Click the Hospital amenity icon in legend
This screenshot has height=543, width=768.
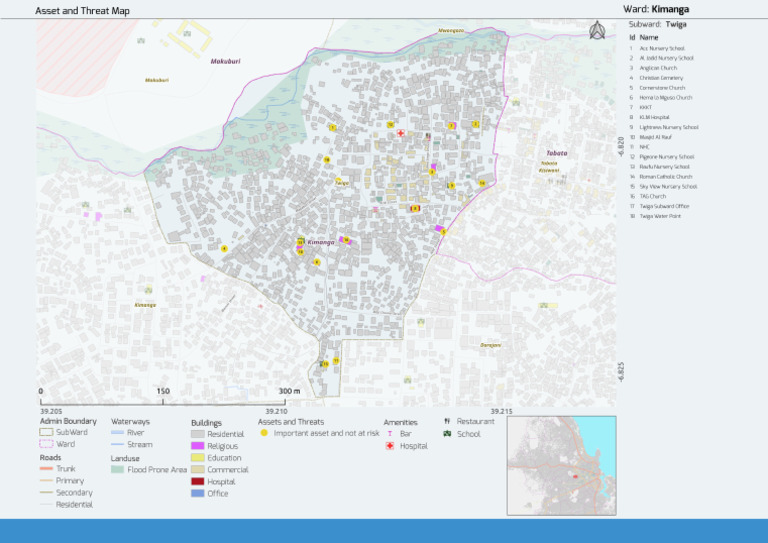pos(390,446)
